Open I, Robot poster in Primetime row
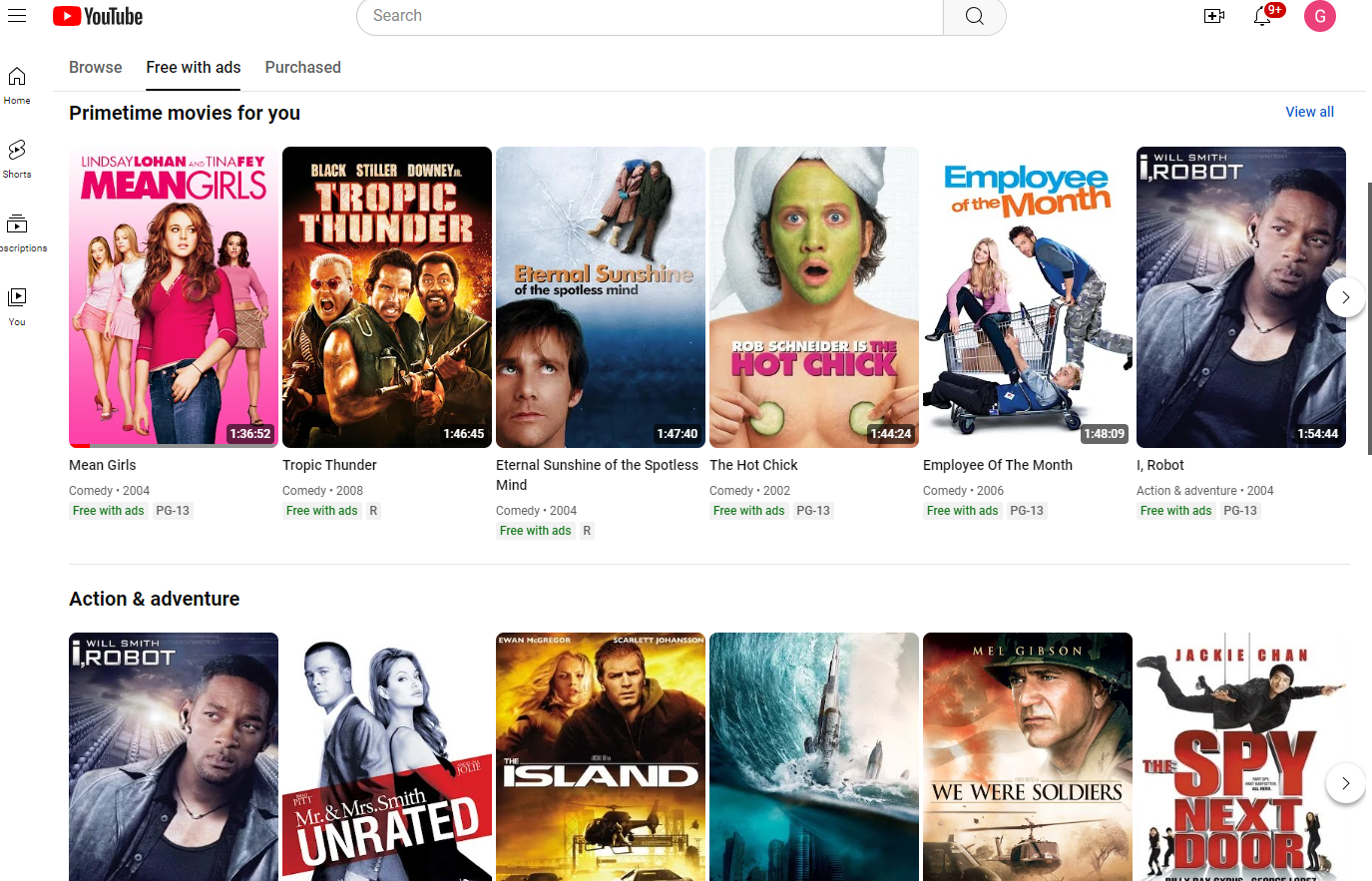Viewport: 1372px width, 881px height. click(1241, 297)
